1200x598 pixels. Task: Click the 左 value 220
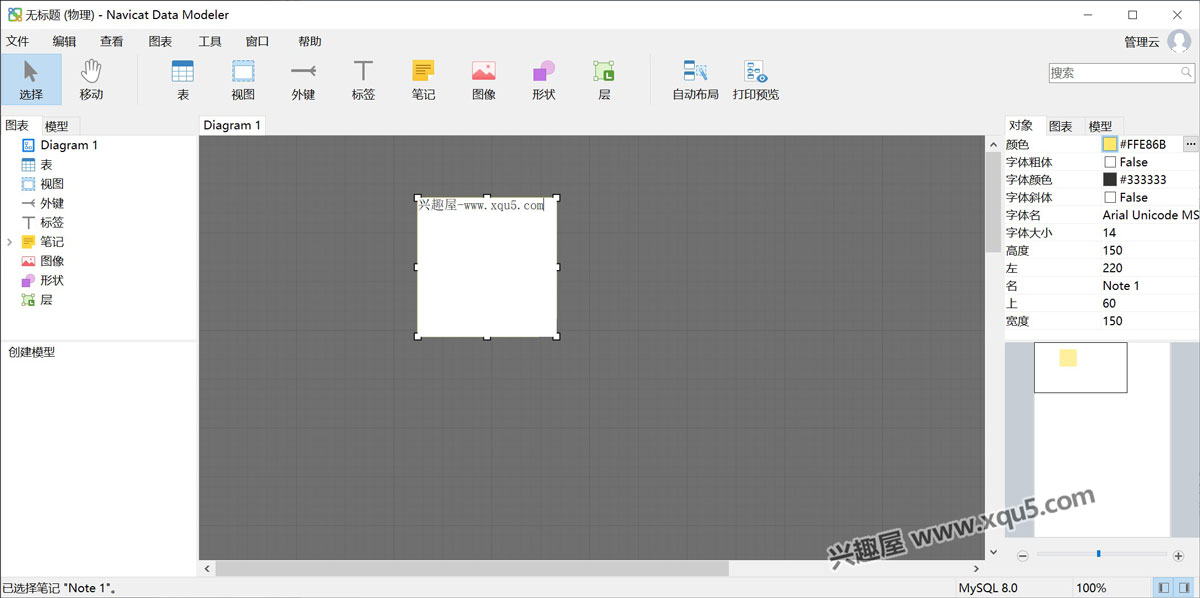[1113, 268]
